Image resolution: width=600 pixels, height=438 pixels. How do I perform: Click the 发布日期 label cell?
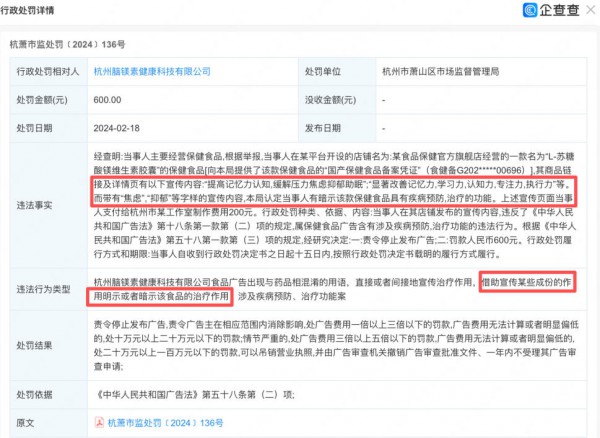[337, 128]
